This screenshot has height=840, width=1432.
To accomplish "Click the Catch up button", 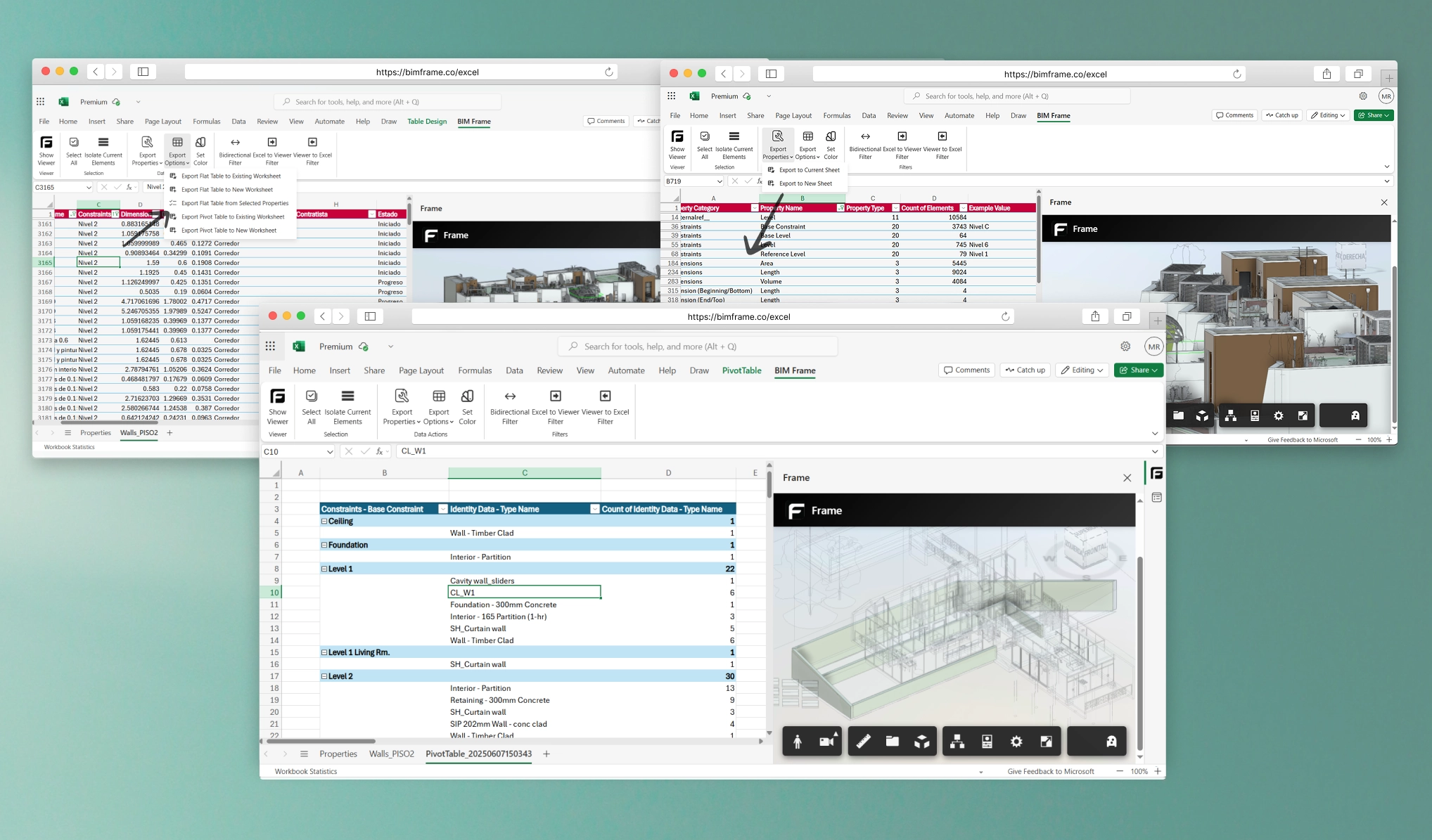I will [x=1025, y=370].
